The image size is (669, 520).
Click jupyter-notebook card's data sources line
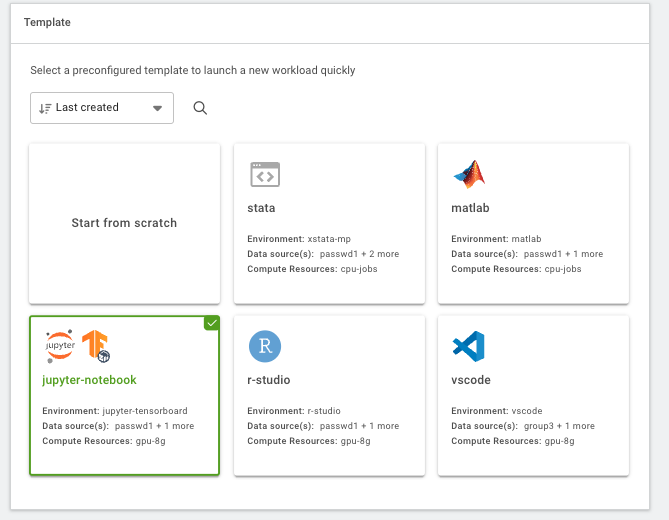118,426
